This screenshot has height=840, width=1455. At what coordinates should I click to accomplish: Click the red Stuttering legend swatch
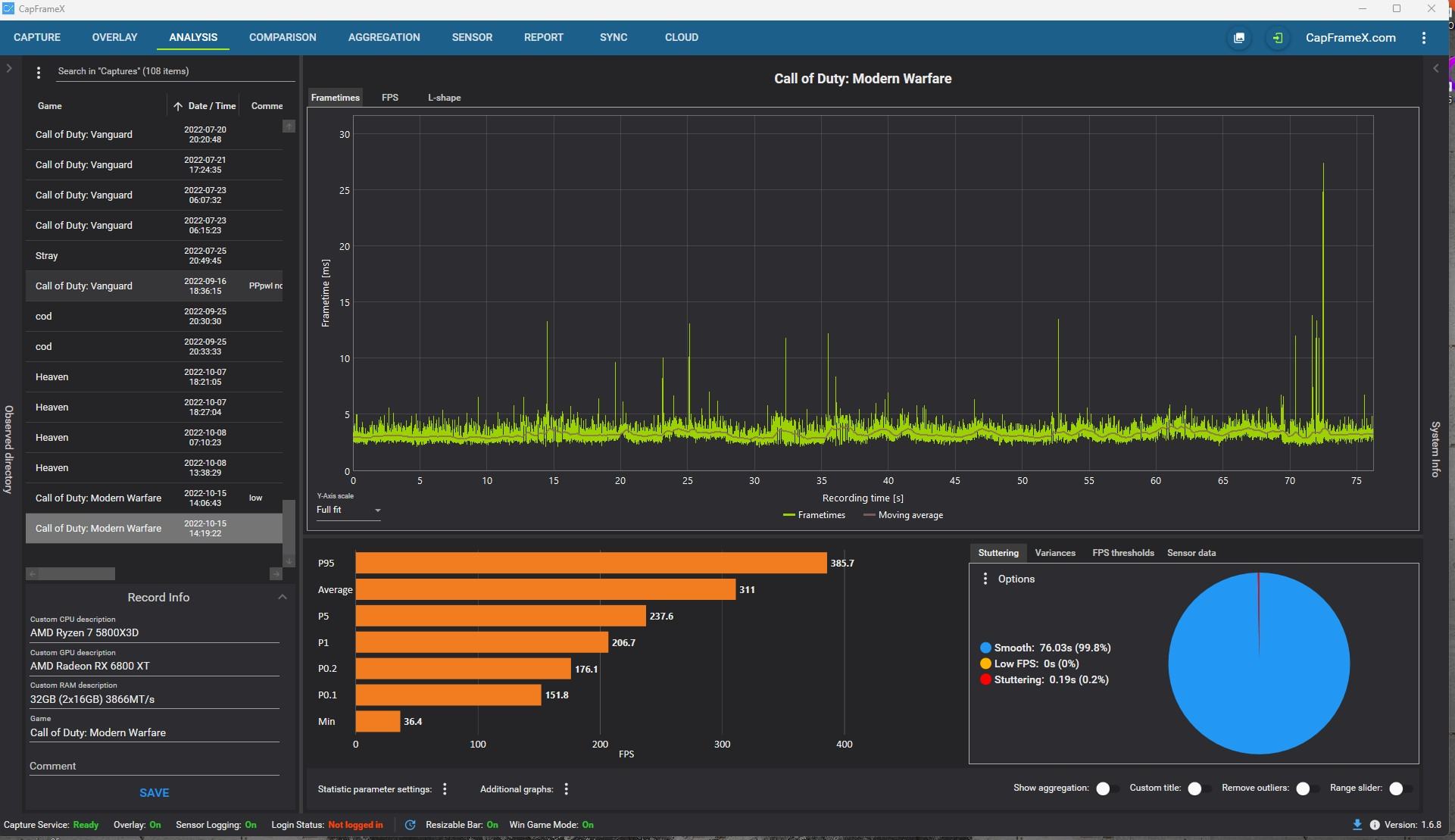pos(985,680)
